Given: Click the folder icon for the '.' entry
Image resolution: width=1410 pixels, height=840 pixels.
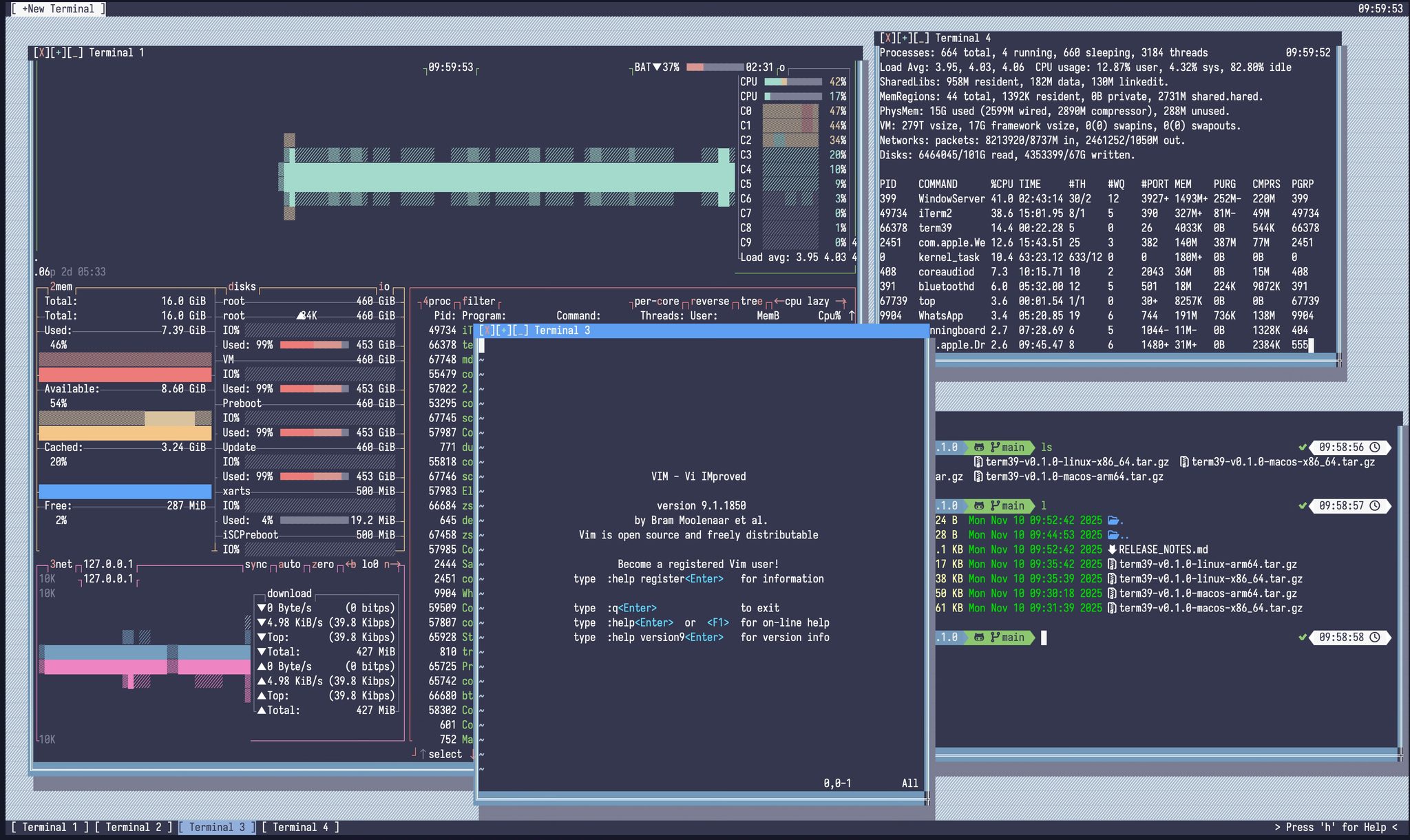Looking at the screenshot, I should (1113, 521).
